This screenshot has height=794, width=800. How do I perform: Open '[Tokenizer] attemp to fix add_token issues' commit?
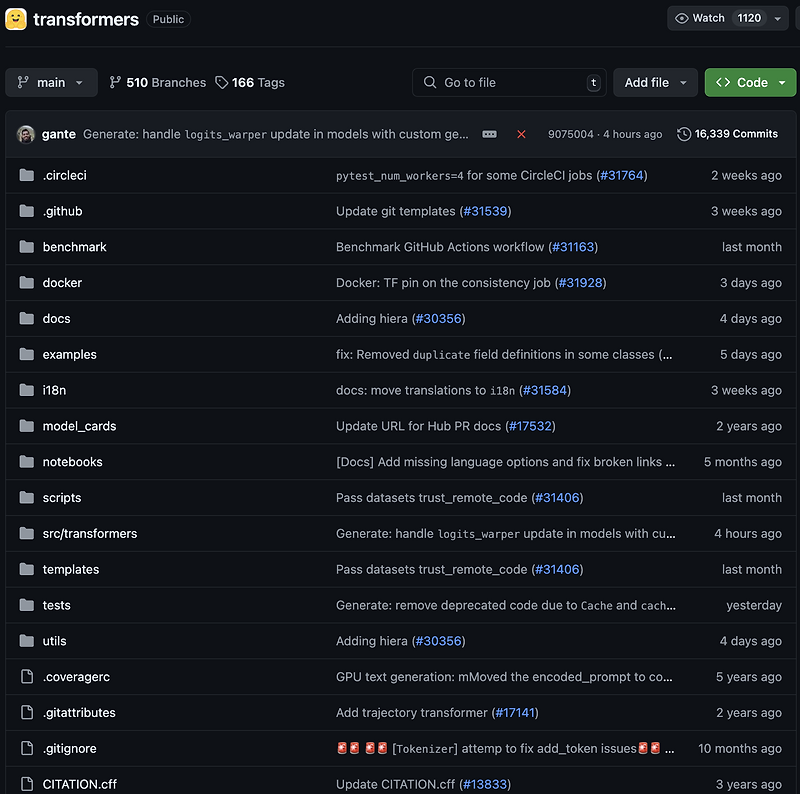coord(505,749)
